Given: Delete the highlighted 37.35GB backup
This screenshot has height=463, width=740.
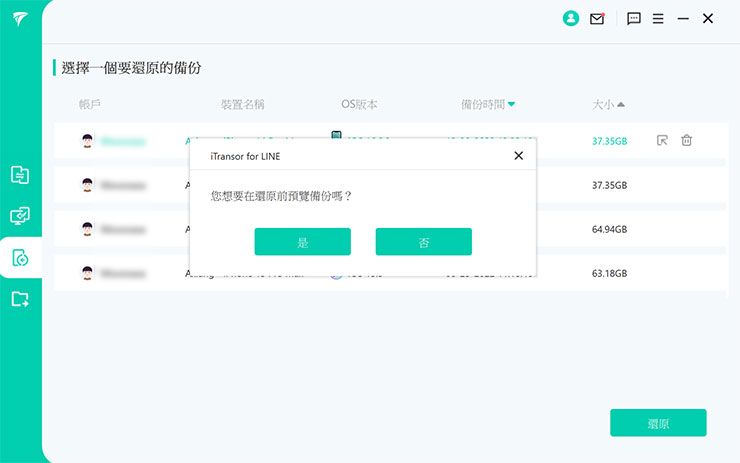Looking at the screenshot, I should [x=686, y=140].
